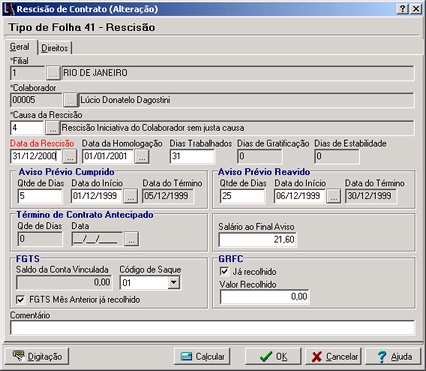This screenshot has height=371, width=426.
Task: Switch to the Direitos tab
Action: (x=55, y=48)
